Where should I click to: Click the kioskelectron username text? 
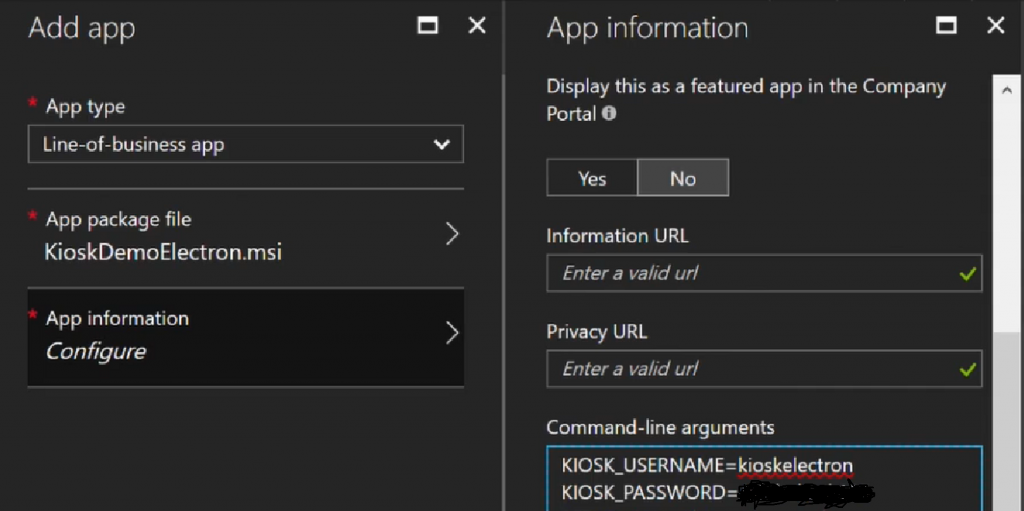(x=795, y=466)
